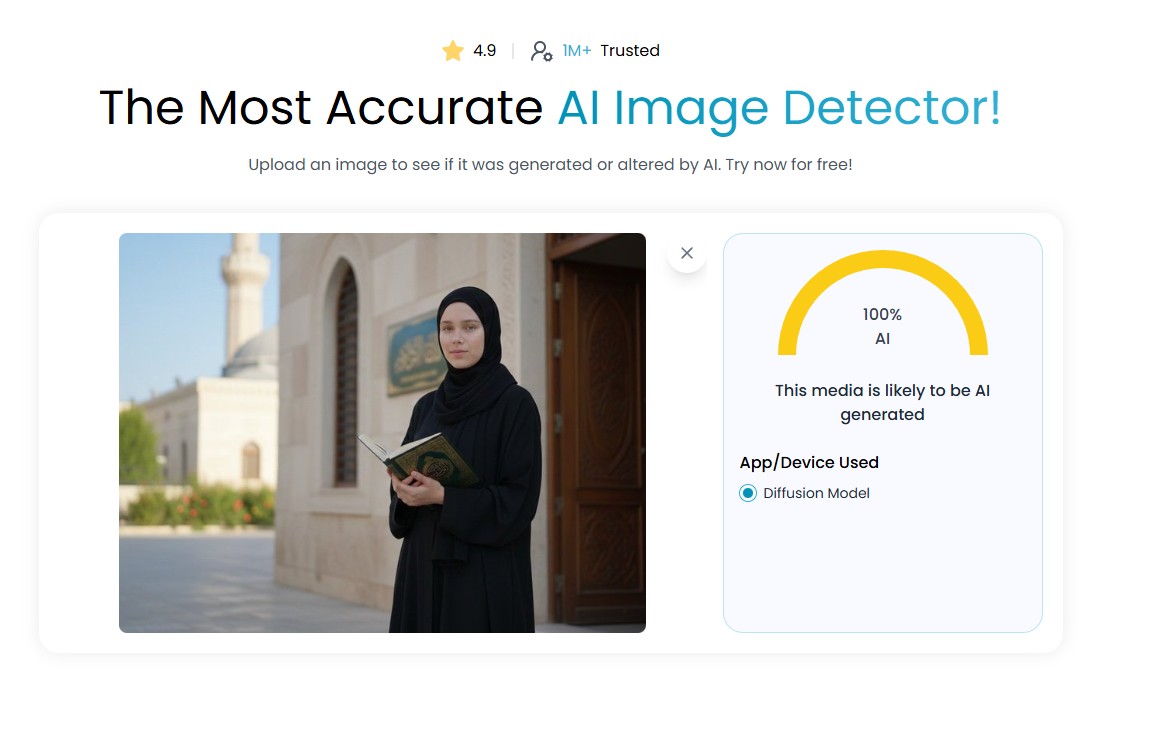
Task: Click the 'AI Image Detector!' heading text
Action: tap(779, 109)
